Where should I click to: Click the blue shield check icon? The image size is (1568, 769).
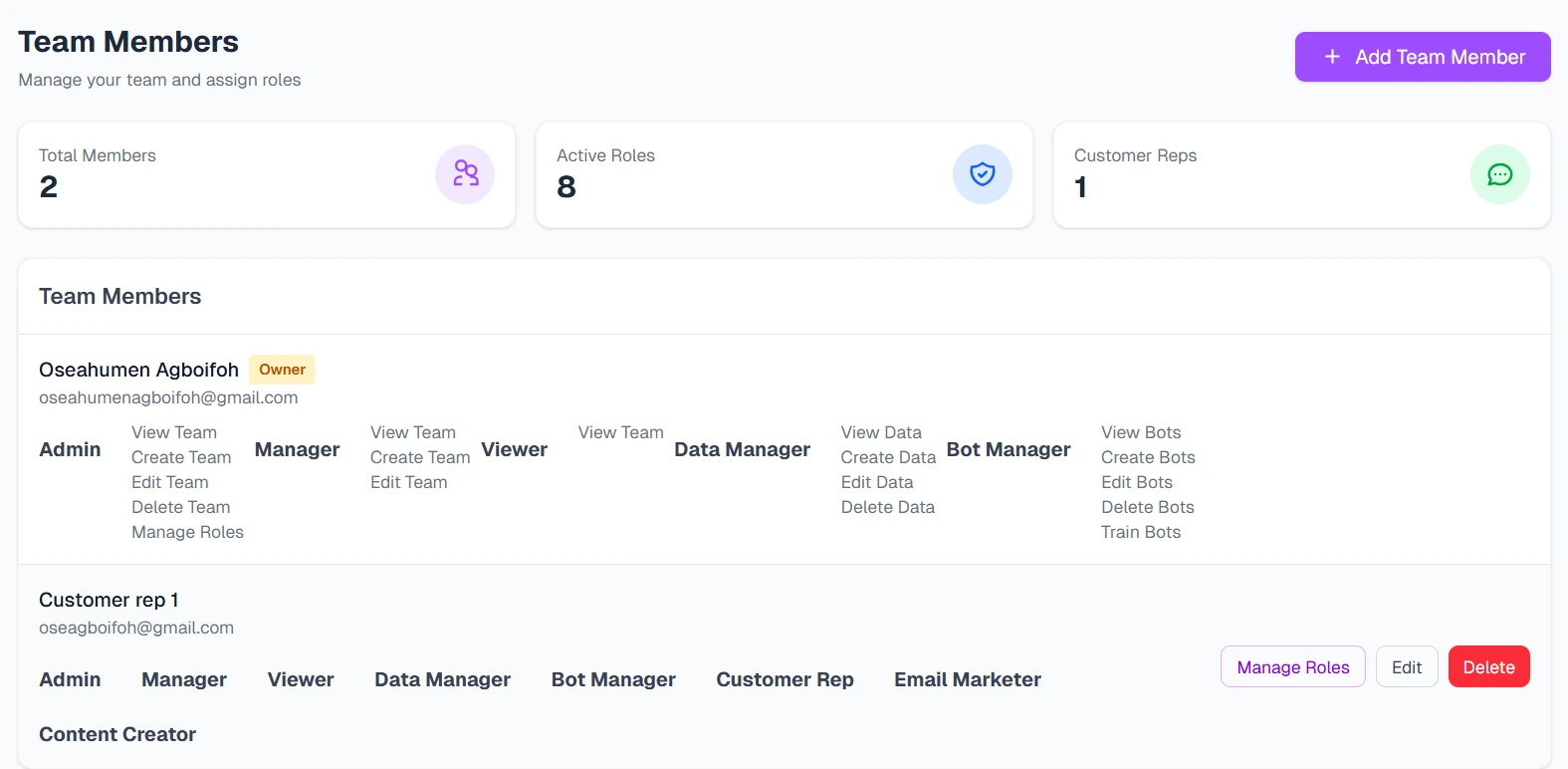982,174
